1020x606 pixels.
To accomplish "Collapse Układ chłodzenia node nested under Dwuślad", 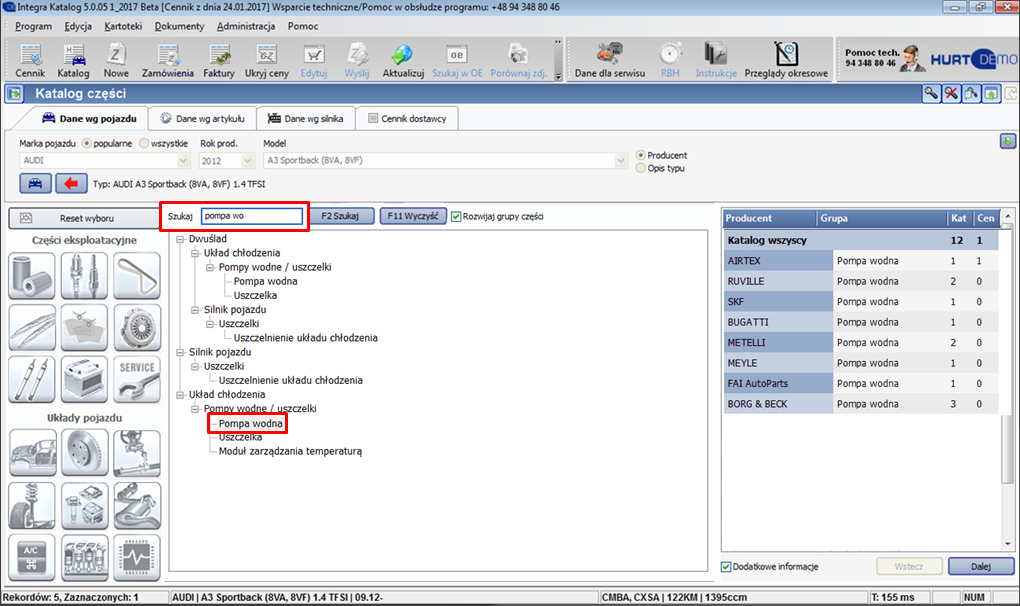I will tap(195, 253).
